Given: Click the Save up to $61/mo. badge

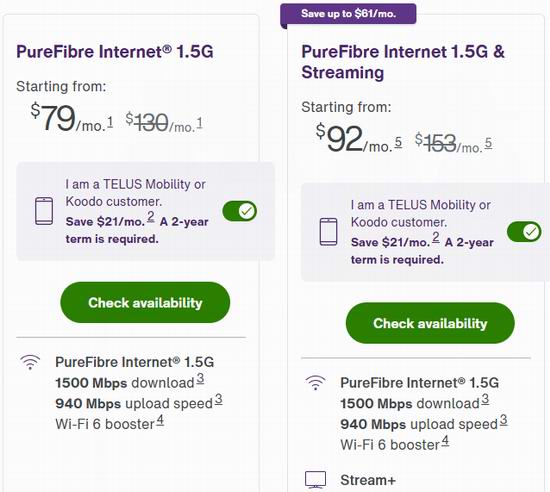Looking at the screenshot, I should click(348, 14).
